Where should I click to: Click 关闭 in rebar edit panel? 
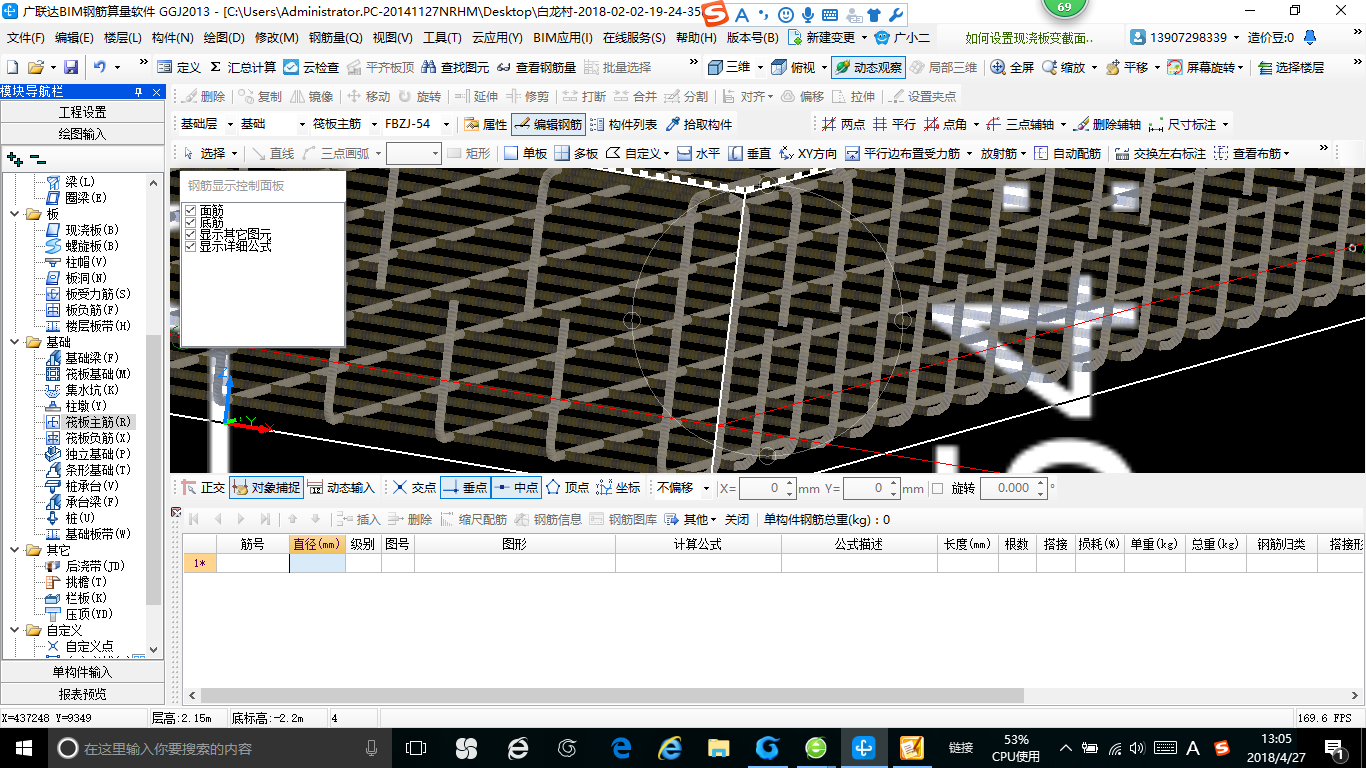coord(737,519)
